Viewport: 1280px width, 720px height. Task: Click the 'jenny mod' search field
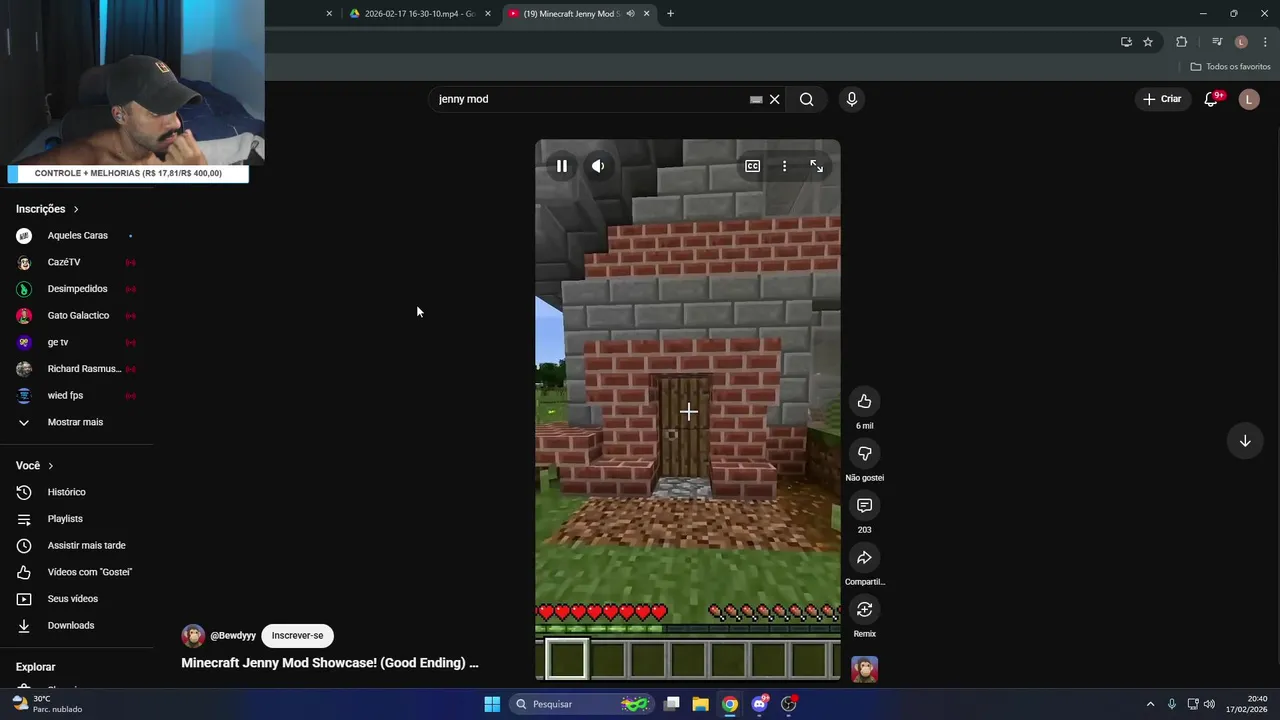(590, 99)
